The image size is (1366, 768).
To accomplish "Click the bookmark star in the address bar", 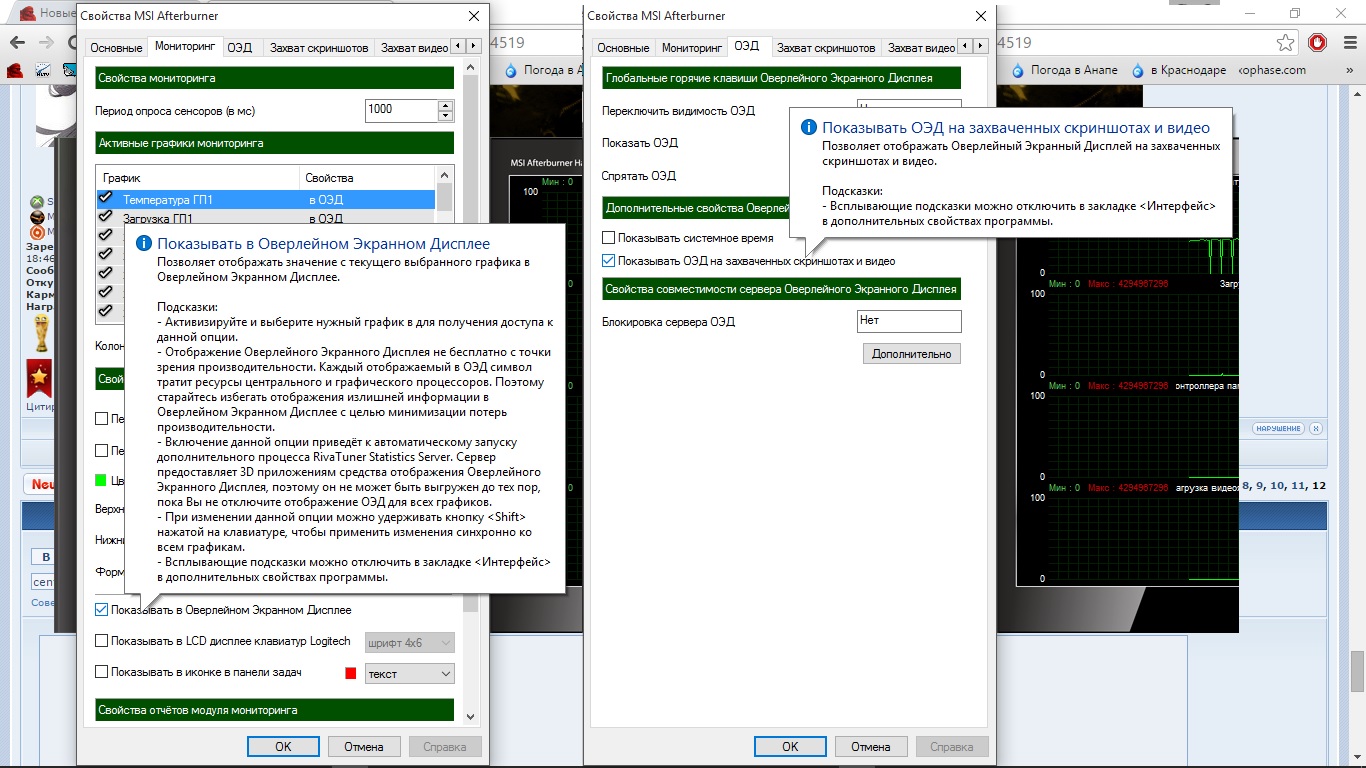I will (1285, 43).
